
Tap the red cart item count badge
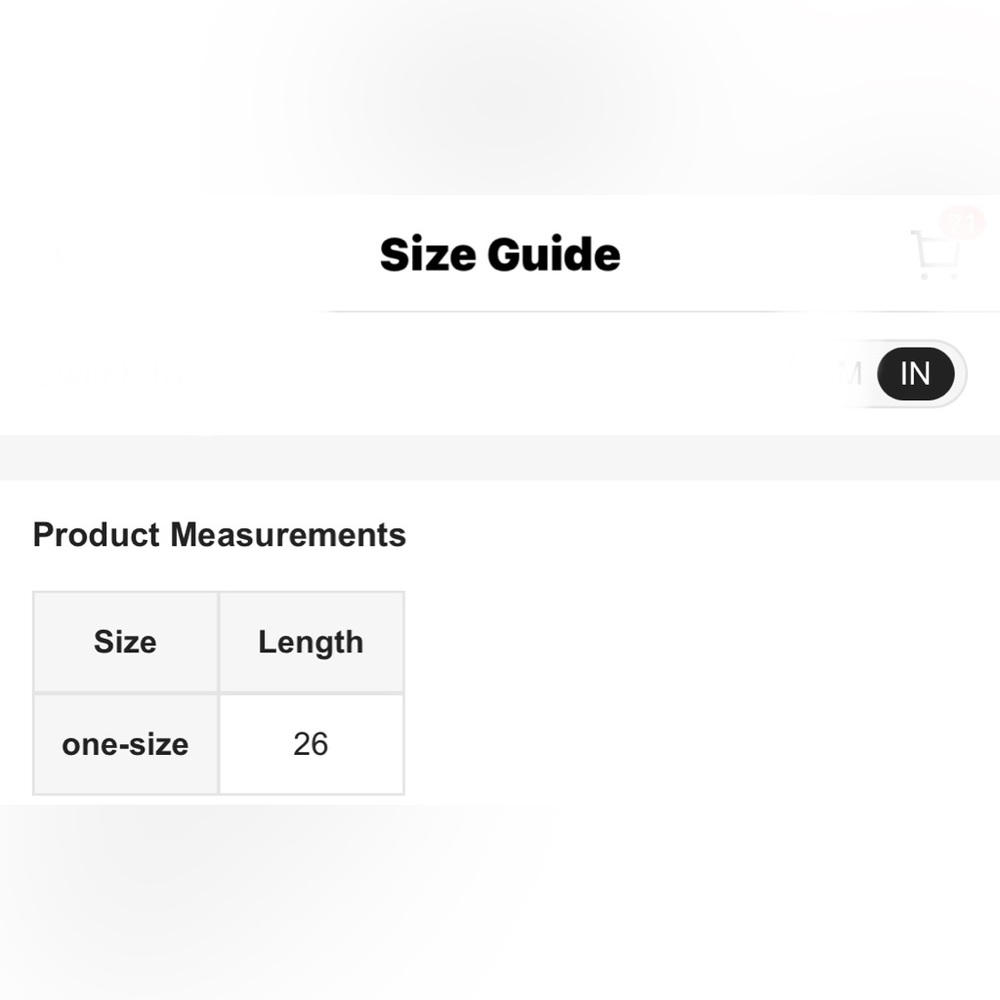[x=962, y=222]
